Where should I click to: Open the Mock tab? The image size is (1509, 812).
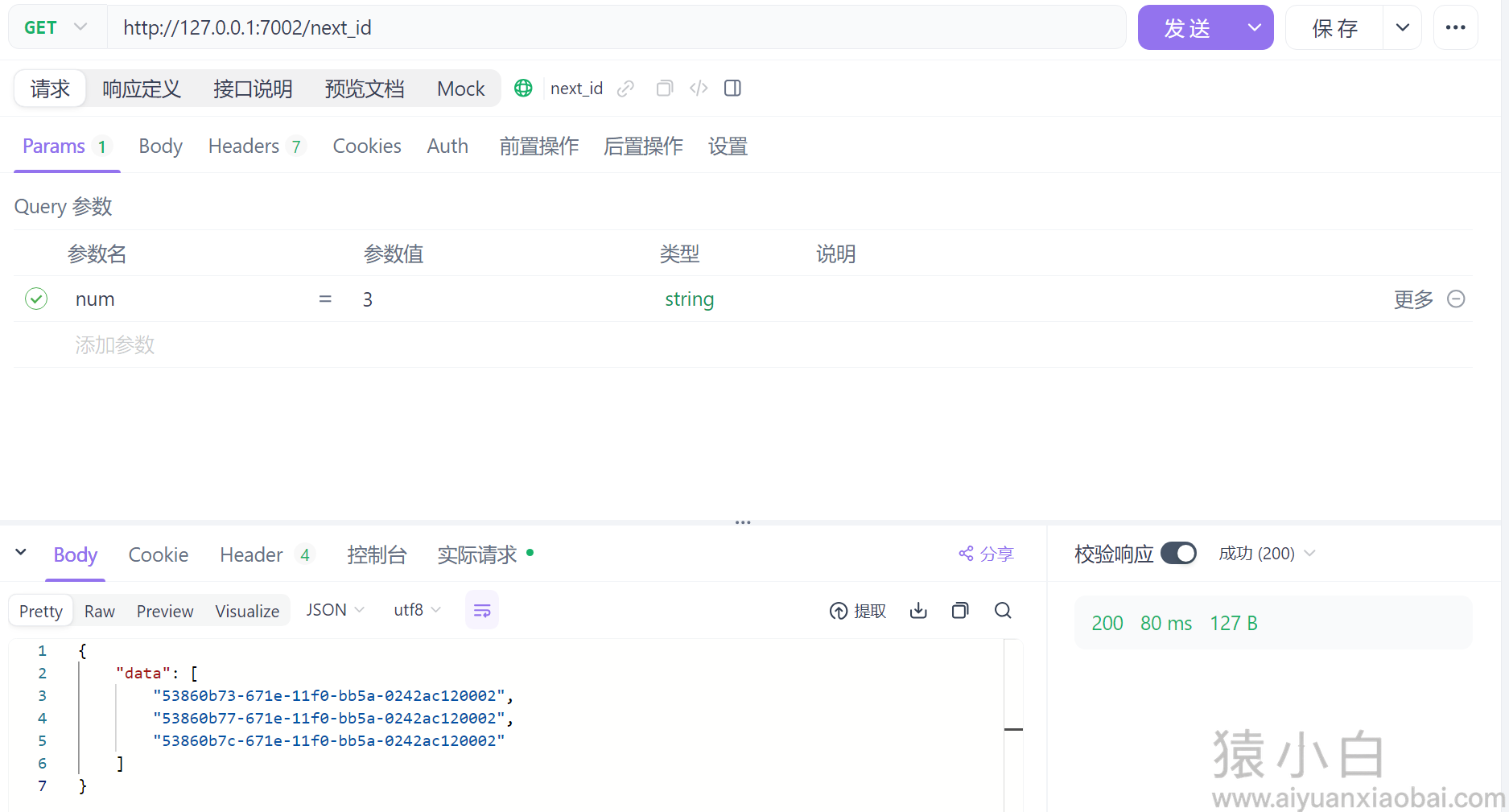point(460,89)
